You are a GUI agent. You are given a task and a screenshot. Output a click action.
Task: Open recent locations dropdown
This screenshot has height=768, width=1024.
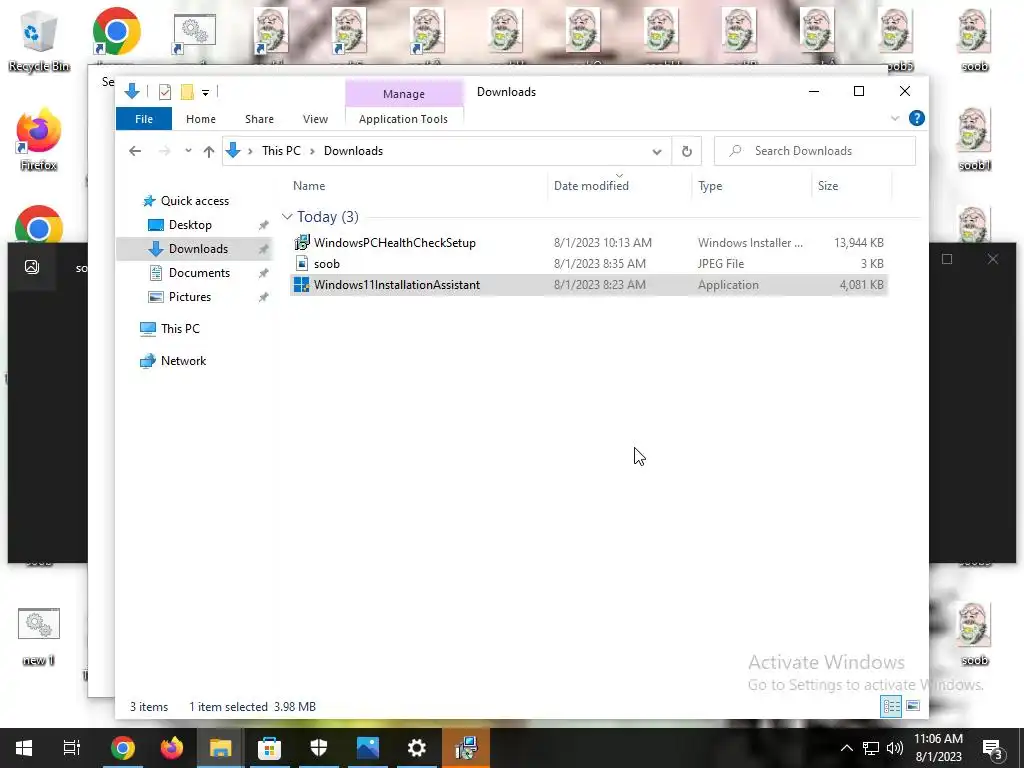pyautogui.click(x=188, y=151)
